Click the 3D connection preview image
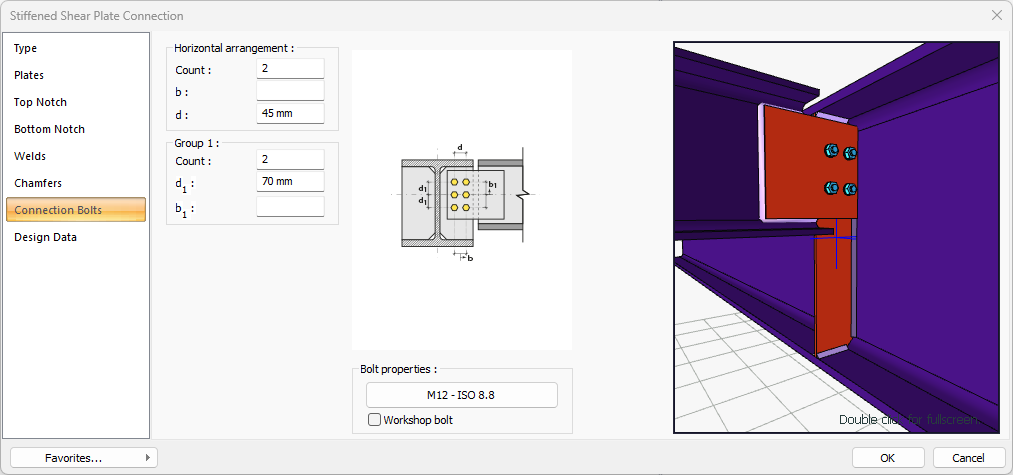Image resolution: width=1013 pixels, height=475 pixels. (836, 237)
